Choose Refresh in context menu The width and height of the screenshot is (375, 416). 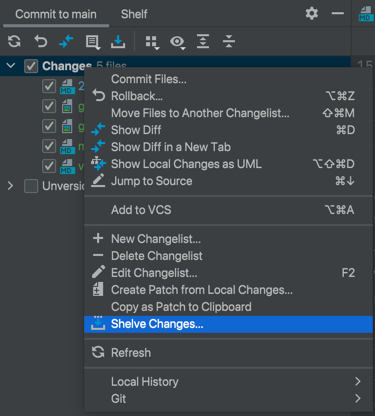228,353
